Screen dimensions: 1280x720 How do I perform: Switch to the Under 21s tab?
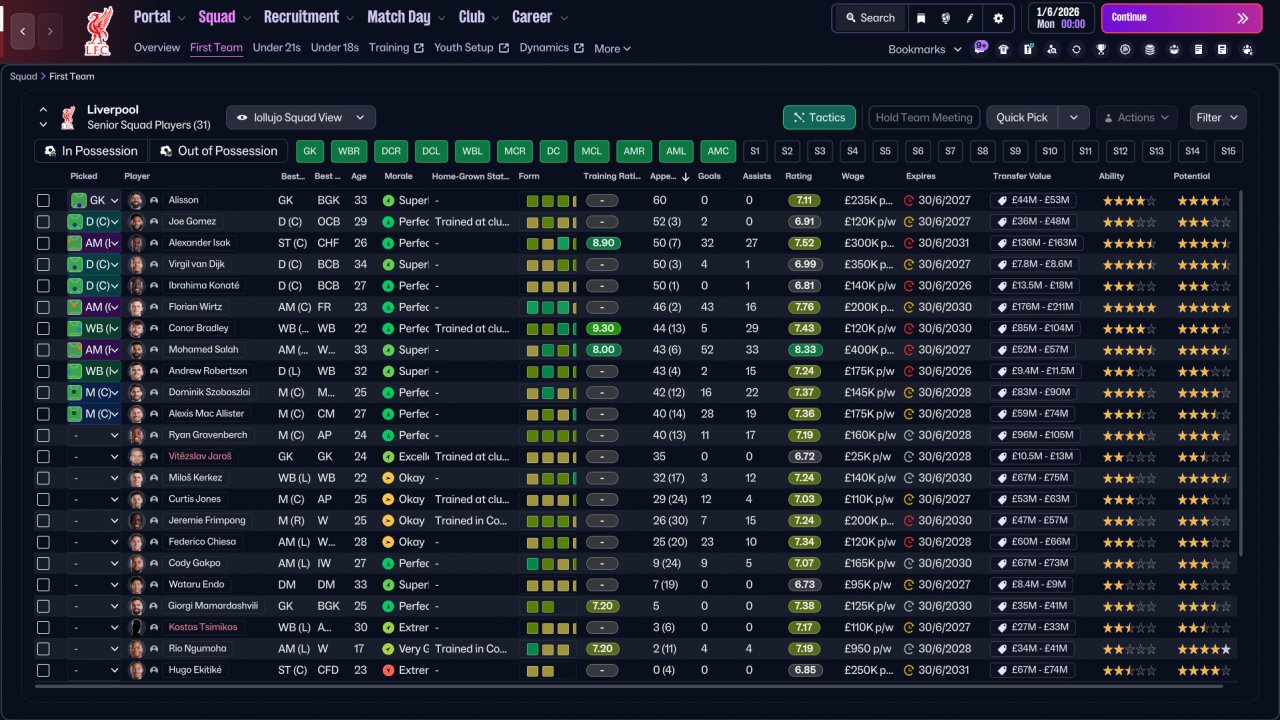tap(276, 48)
